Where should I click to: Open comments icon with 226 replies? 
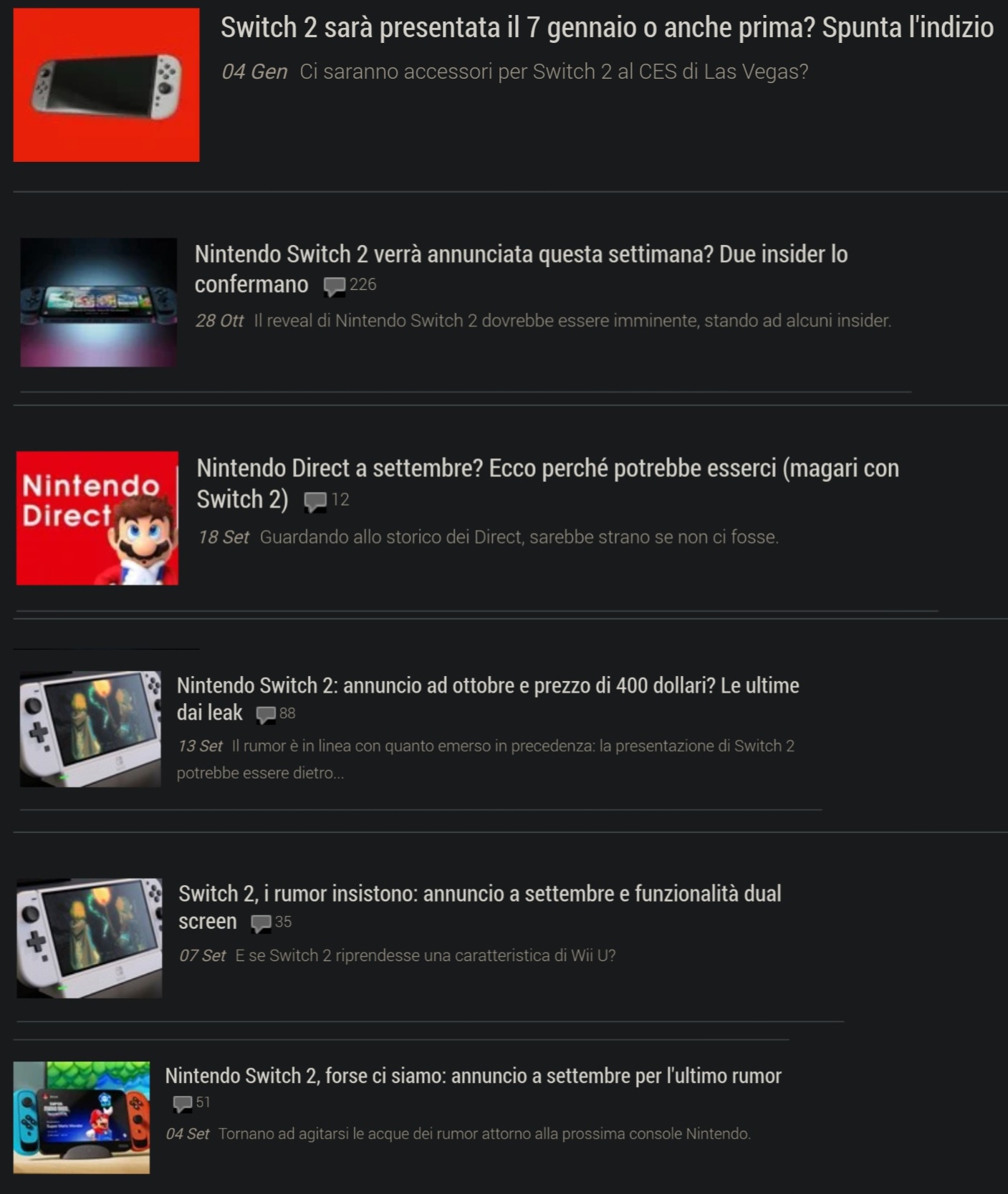(x=334, y=287)
